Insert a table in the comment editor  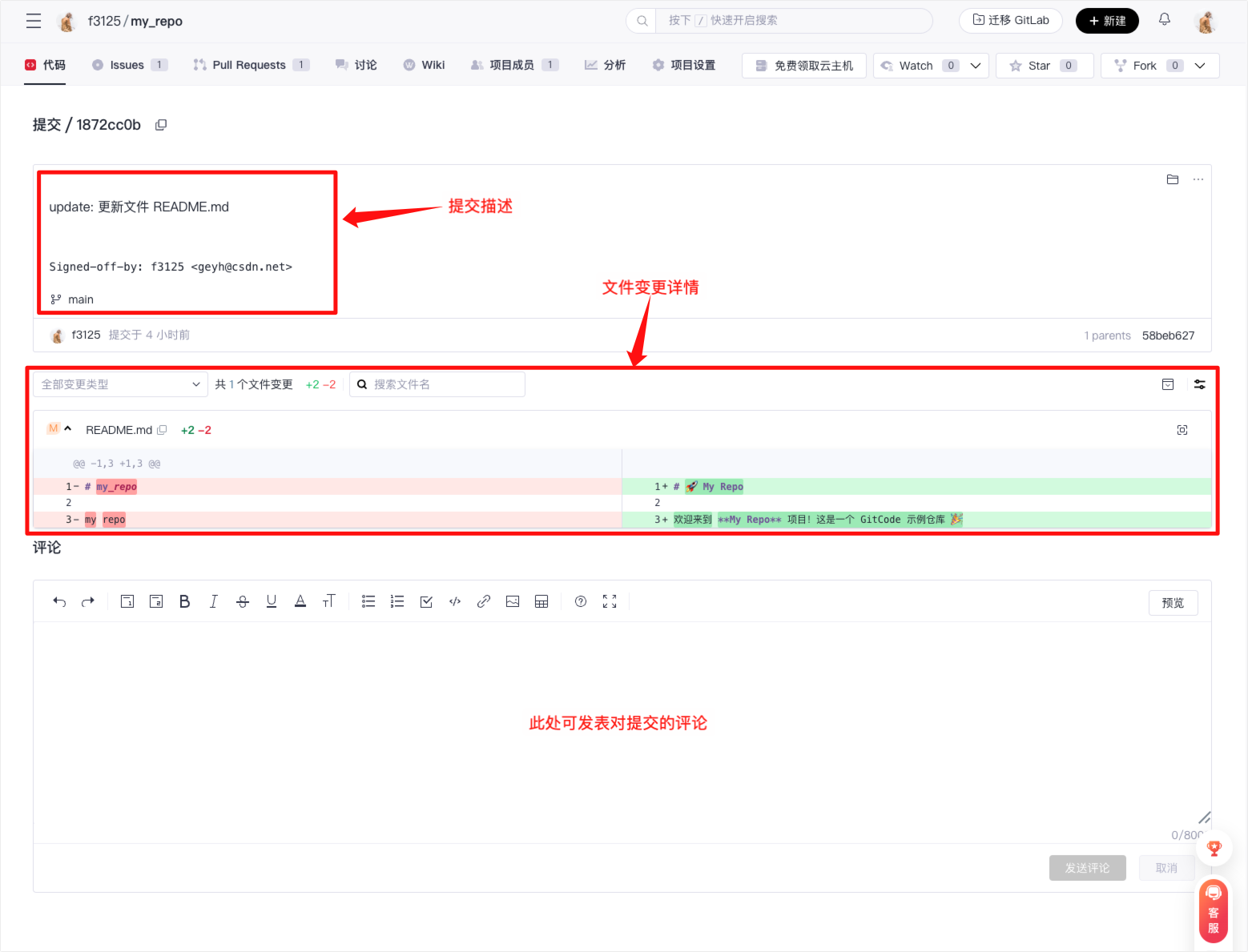pyautogui.click(x=541, y=602)
